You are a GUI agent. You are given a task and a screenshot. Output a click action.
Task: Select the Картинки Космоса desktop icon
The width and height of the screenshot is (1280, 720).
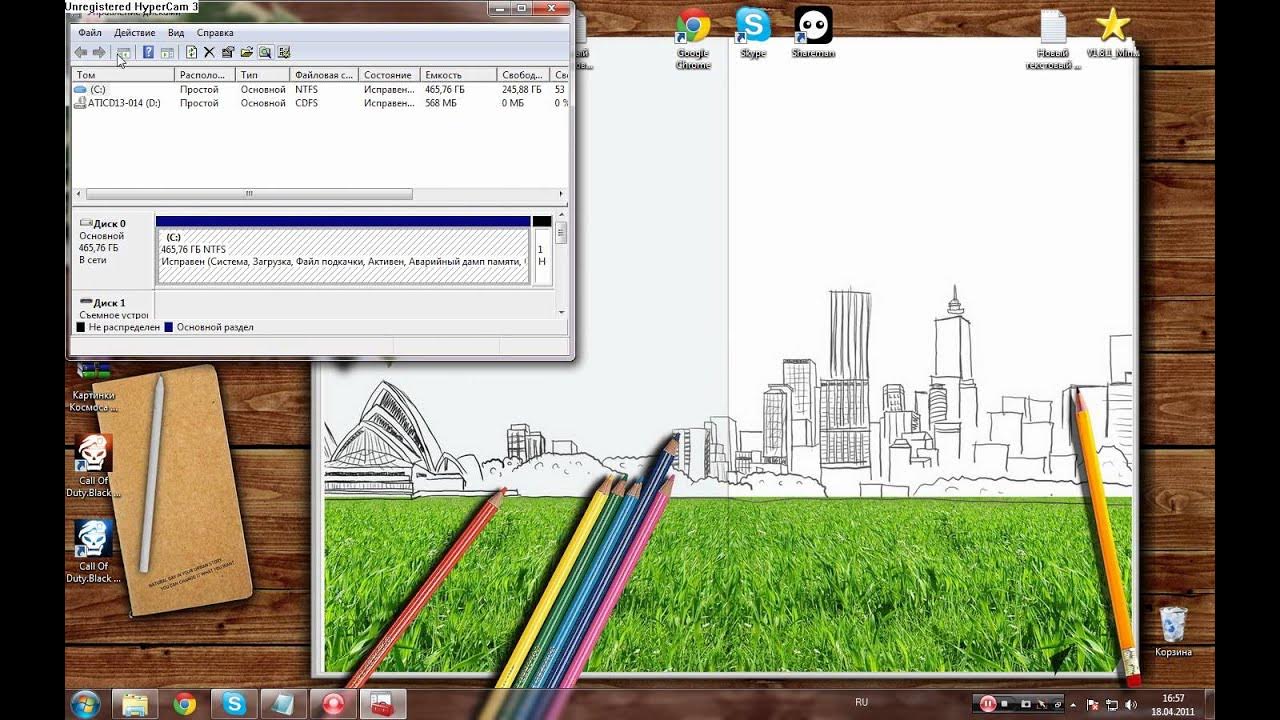[x=92, y=388]
